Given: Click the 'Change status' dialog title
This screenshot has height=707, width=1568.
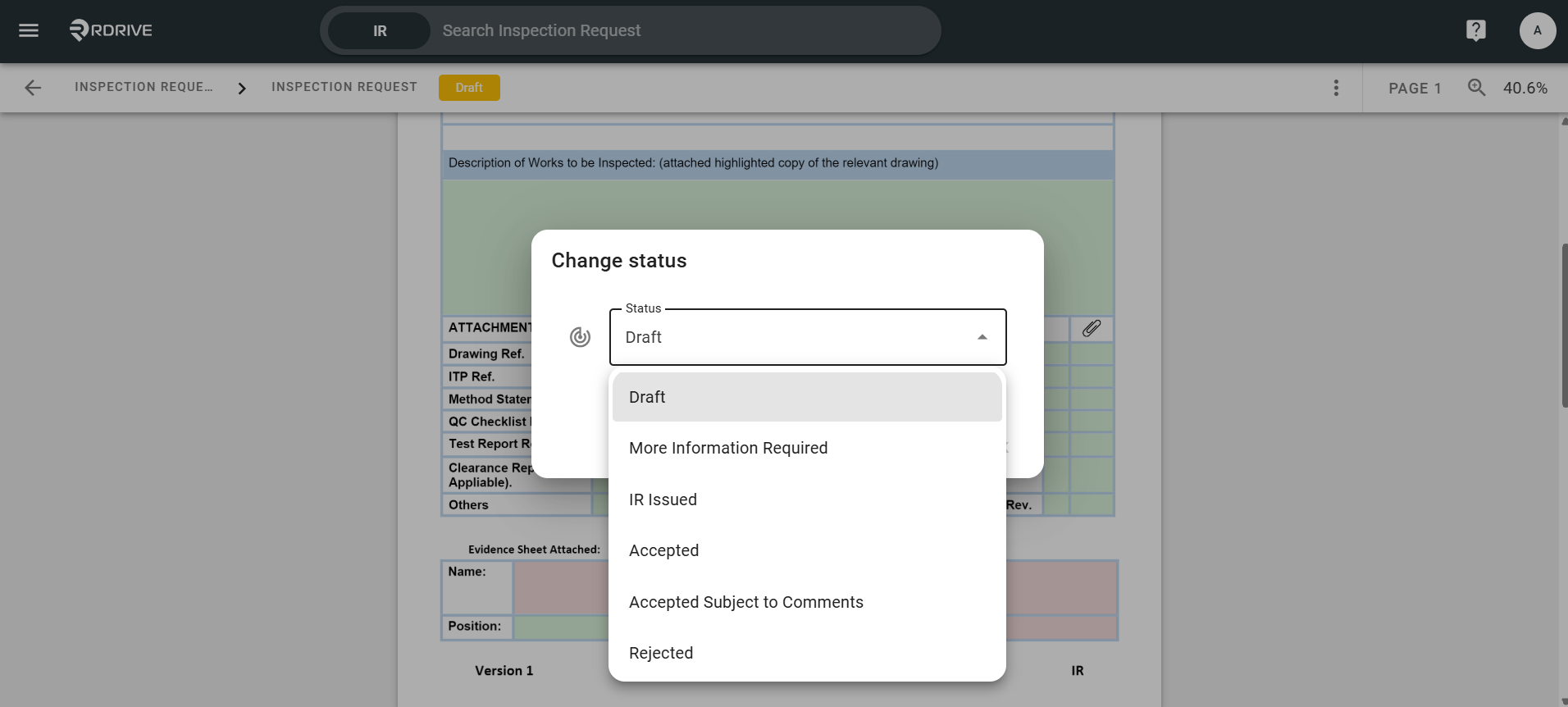Looking at the screenshot, I should pos(619,261).
